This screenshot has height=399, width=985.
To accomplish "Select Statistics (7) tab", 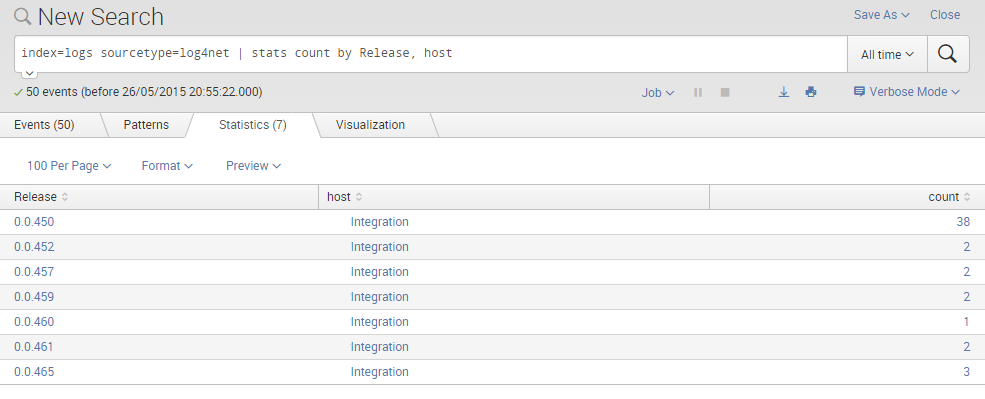I will (x=253, y=125).
